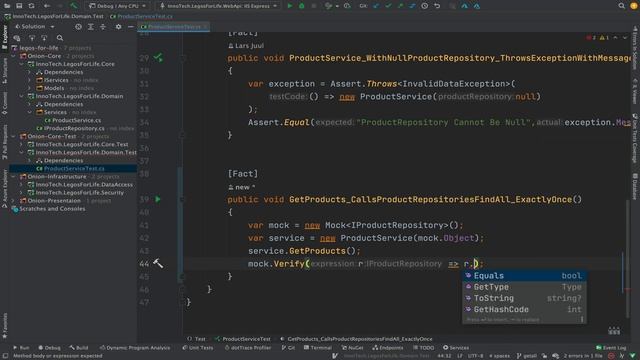Open the Event Log tool window
The width and height of the screenshot is (640, 360).
[611, 348]
